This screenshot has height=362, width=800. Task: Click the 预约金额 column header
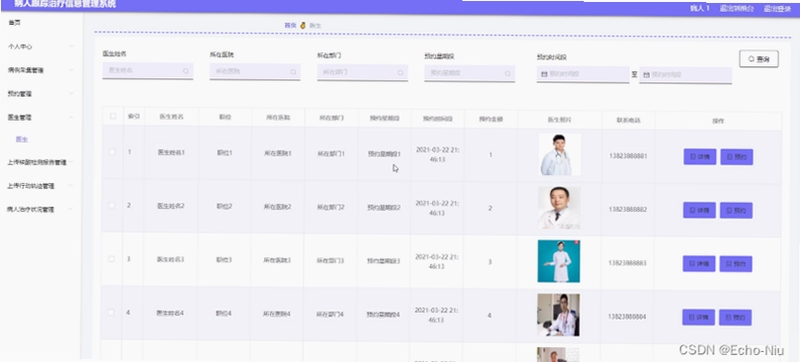point(491,119)
